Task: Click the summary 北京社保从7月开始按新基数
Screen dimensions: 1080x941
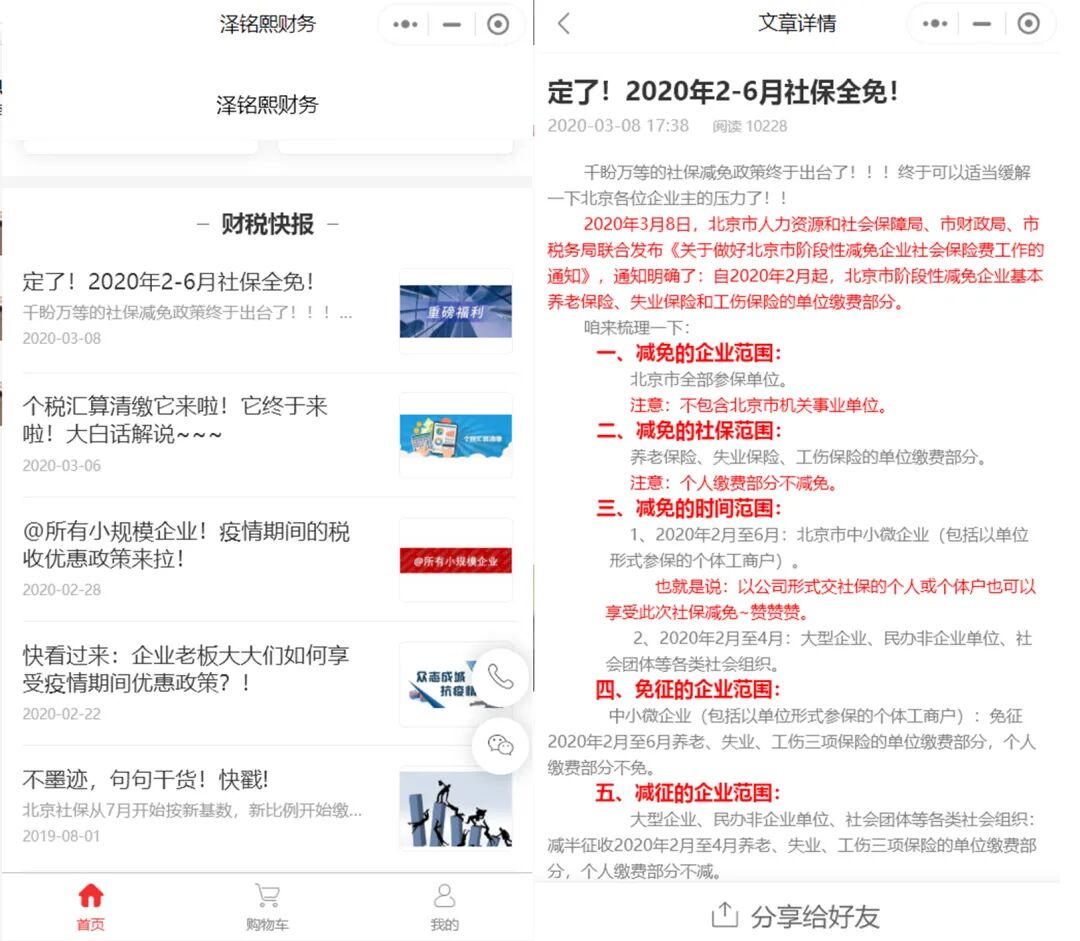Action: [192, 810]
